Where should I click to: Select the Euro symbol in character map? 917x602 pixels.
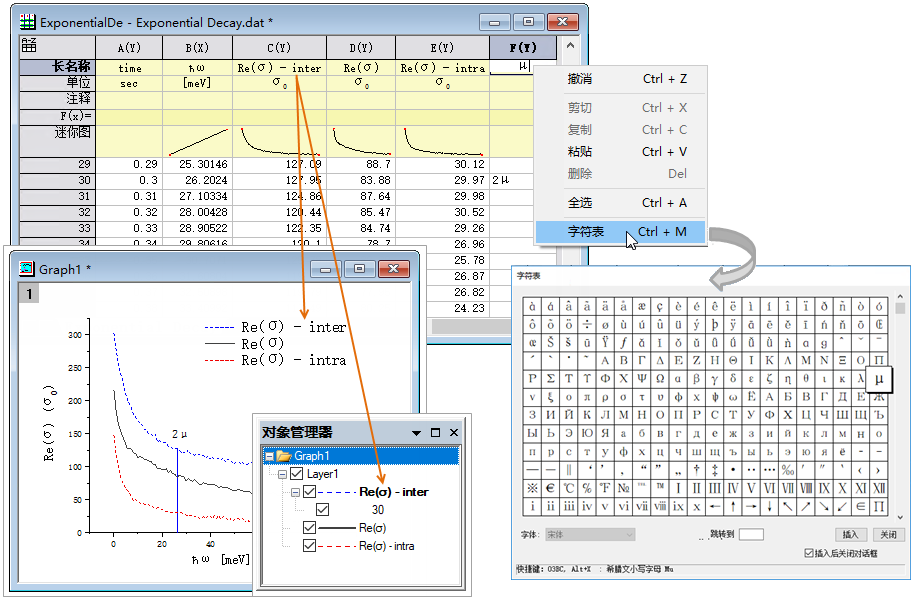[551, 488]
